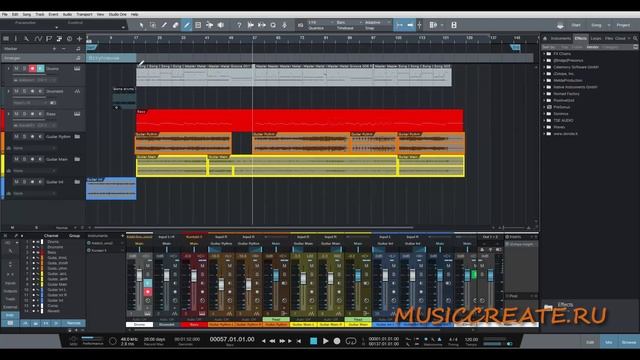
Task: Expand the FX Chains folder
Action: coord(544,53)
